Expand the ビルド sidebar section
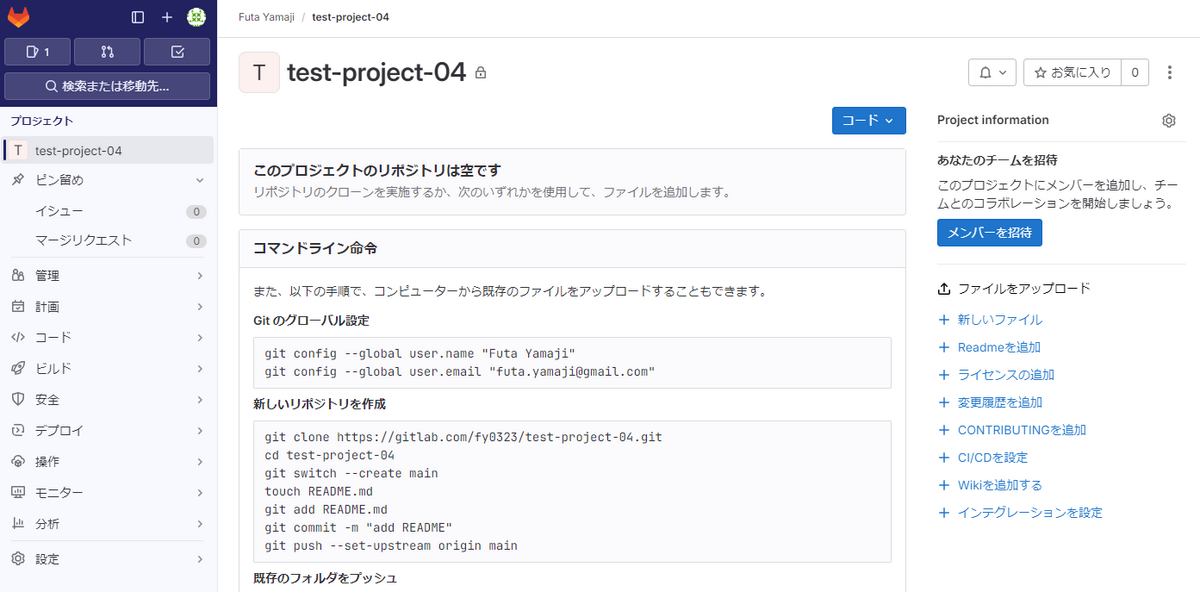This screenshot has height=592, width=1200. (x=108, y=368)
